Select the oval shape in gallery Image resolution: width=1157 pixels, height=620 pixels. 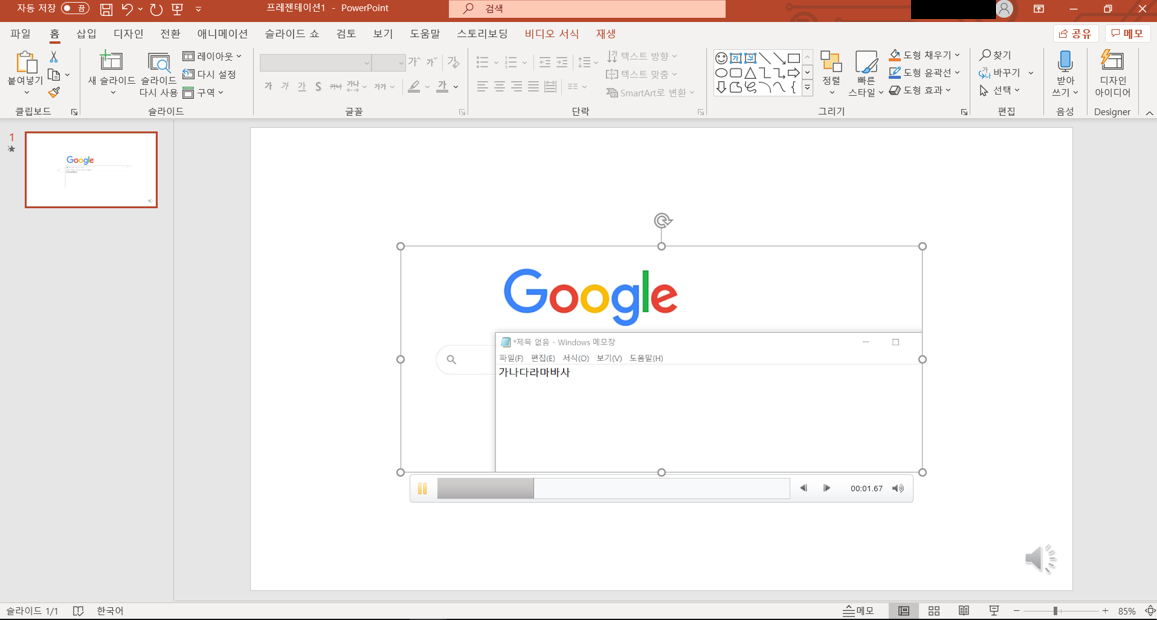722,73
